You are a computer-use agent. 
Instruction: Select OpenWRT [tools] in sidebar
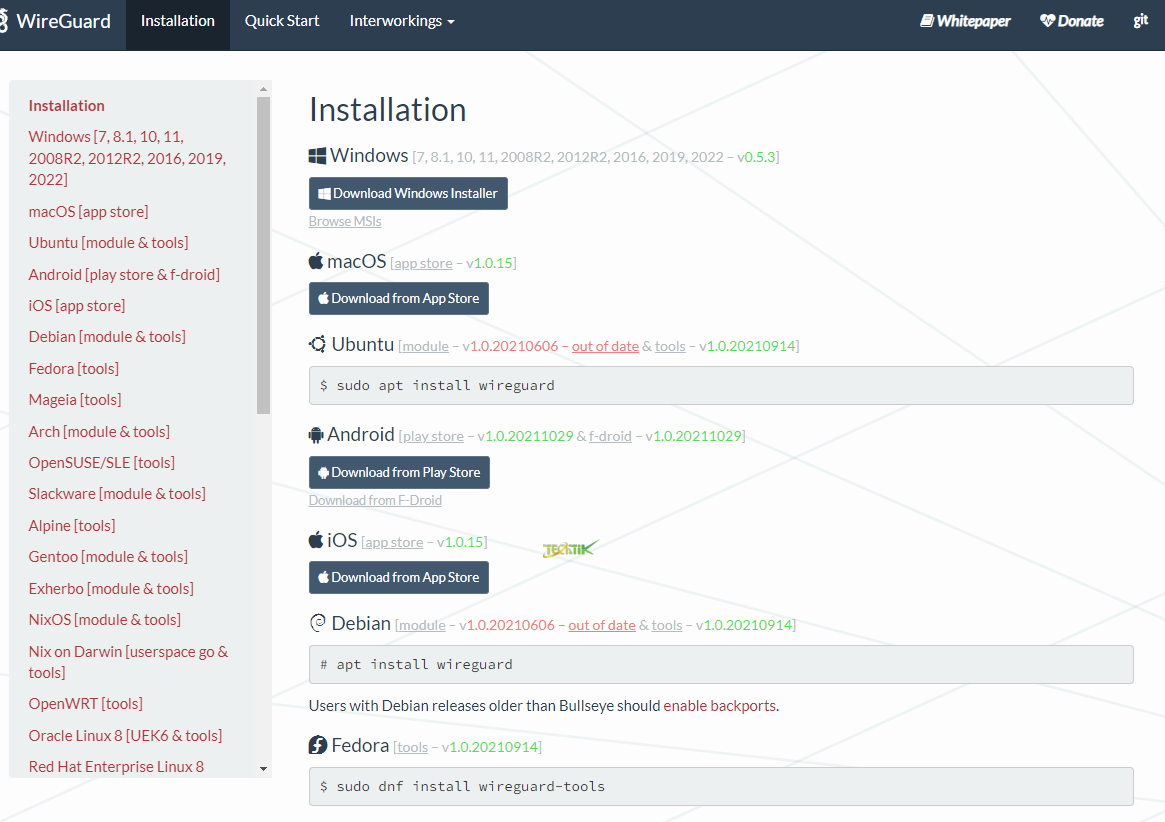(85, 704)
